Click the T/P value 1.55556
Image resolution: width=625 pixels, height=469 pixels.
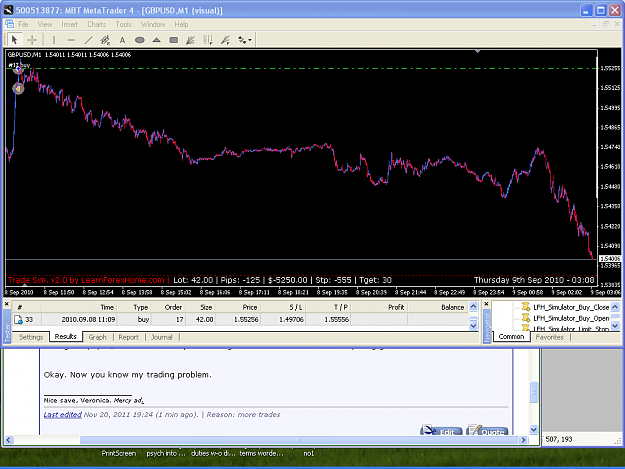336,320
